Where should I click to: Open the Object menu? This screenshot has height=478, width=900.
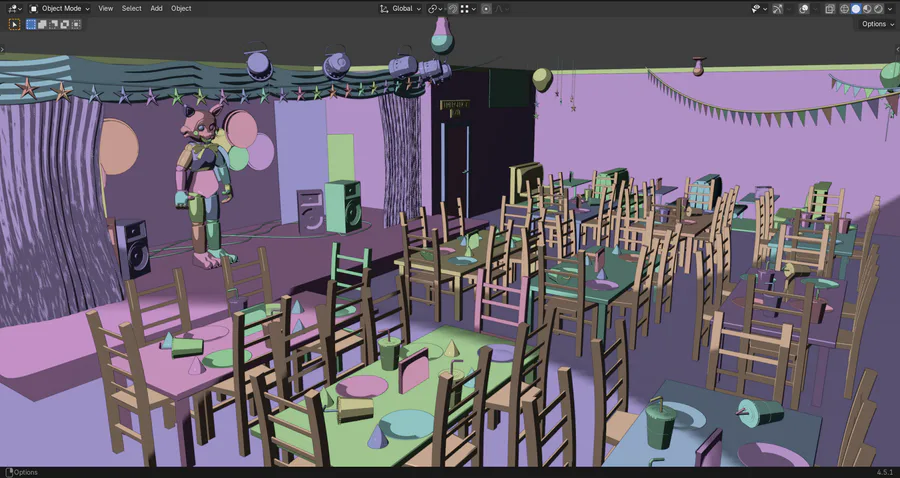[x=181, y=9]
